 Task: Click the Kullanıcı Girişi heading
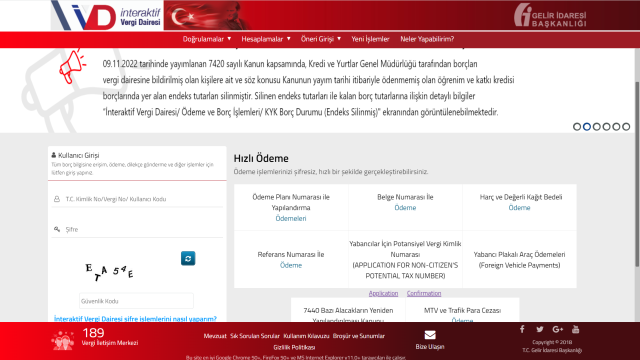75,155
